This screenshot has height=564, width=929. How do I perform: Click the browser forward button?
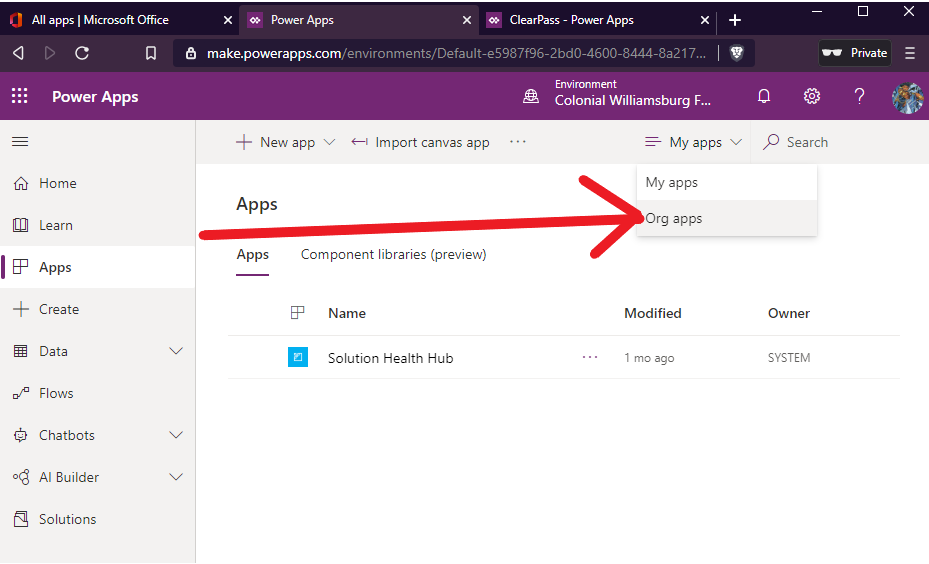pyautogui.click(x=50, y=53)
